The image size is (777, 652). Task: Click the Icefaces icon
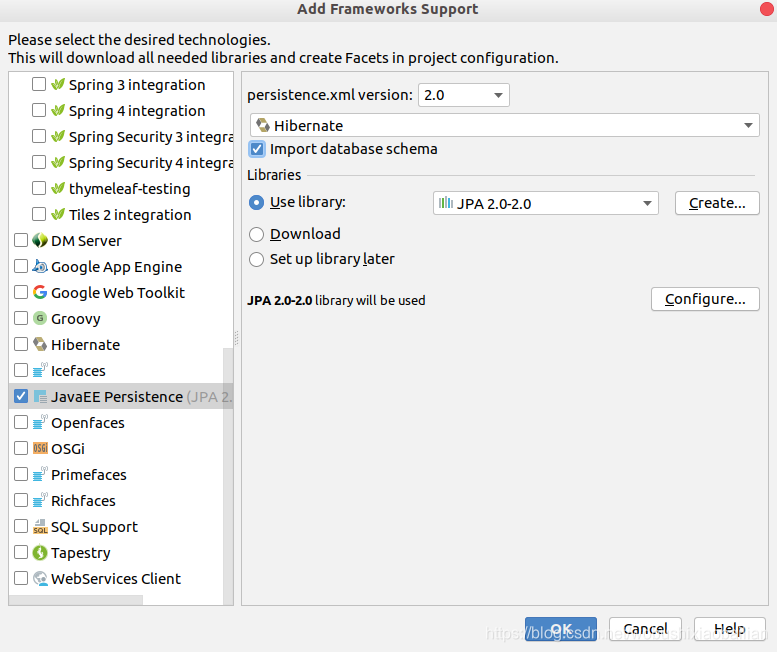(x=40, y=370)
